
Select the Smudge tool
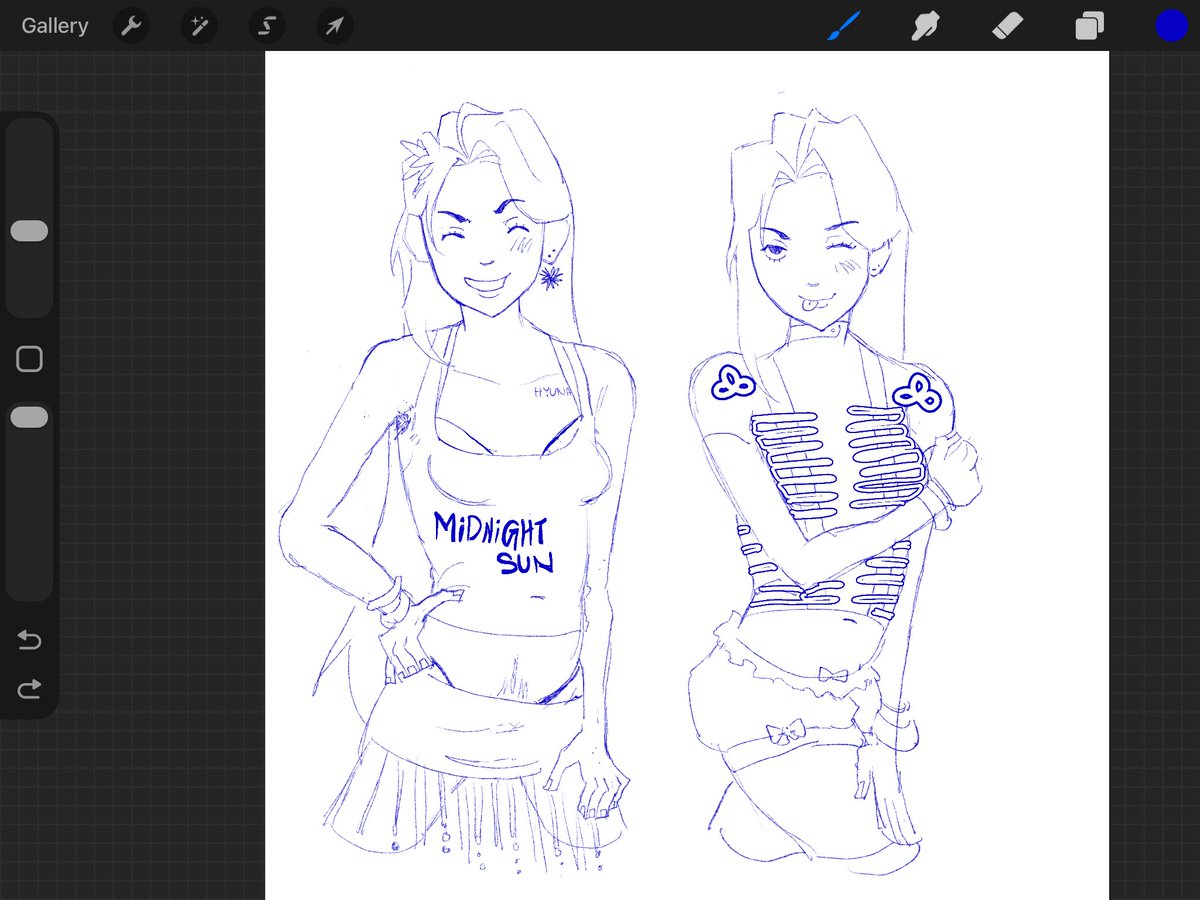pos(925,26)
